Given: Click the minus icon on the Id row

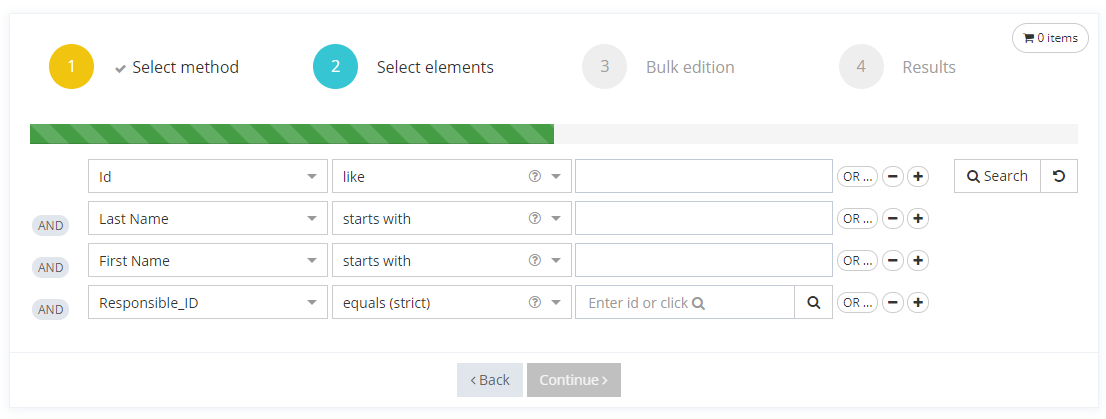Looking at the screenshot, I should point(894,176).
